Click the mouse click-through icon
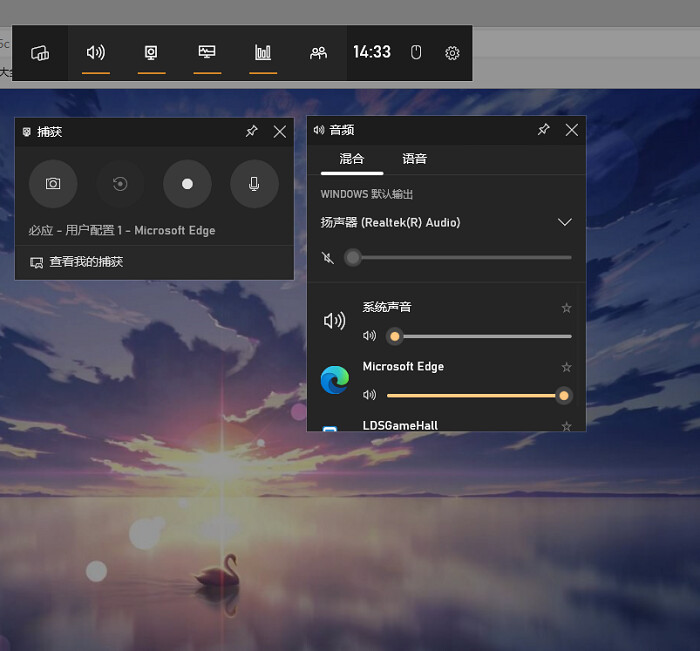Screen dimensions: 700x651 click(416, 53)
